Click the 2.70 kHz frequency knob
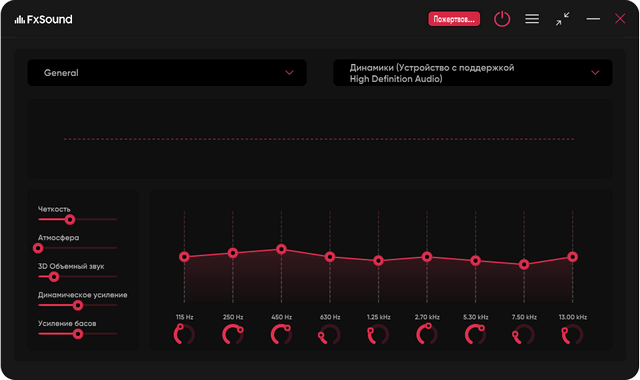Screen dimensions: 640x380 click(427, 334)
